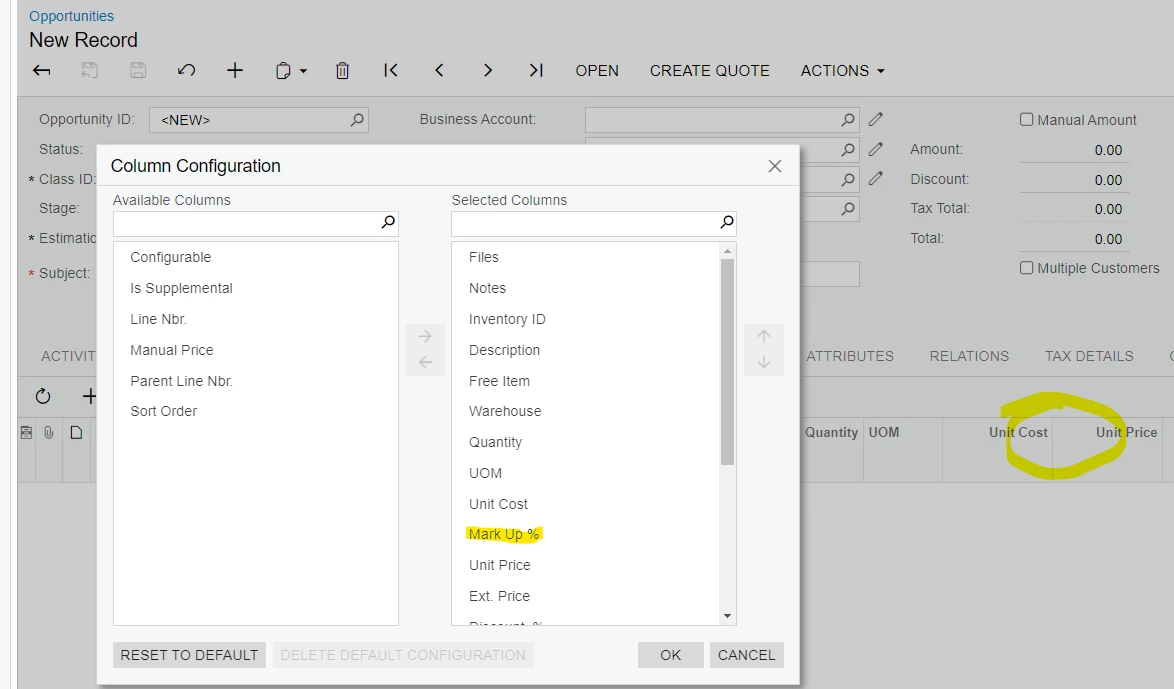Delete the record using the trash icon
The width and height of the screenshot is (1174, 689).
coord(342,70)
